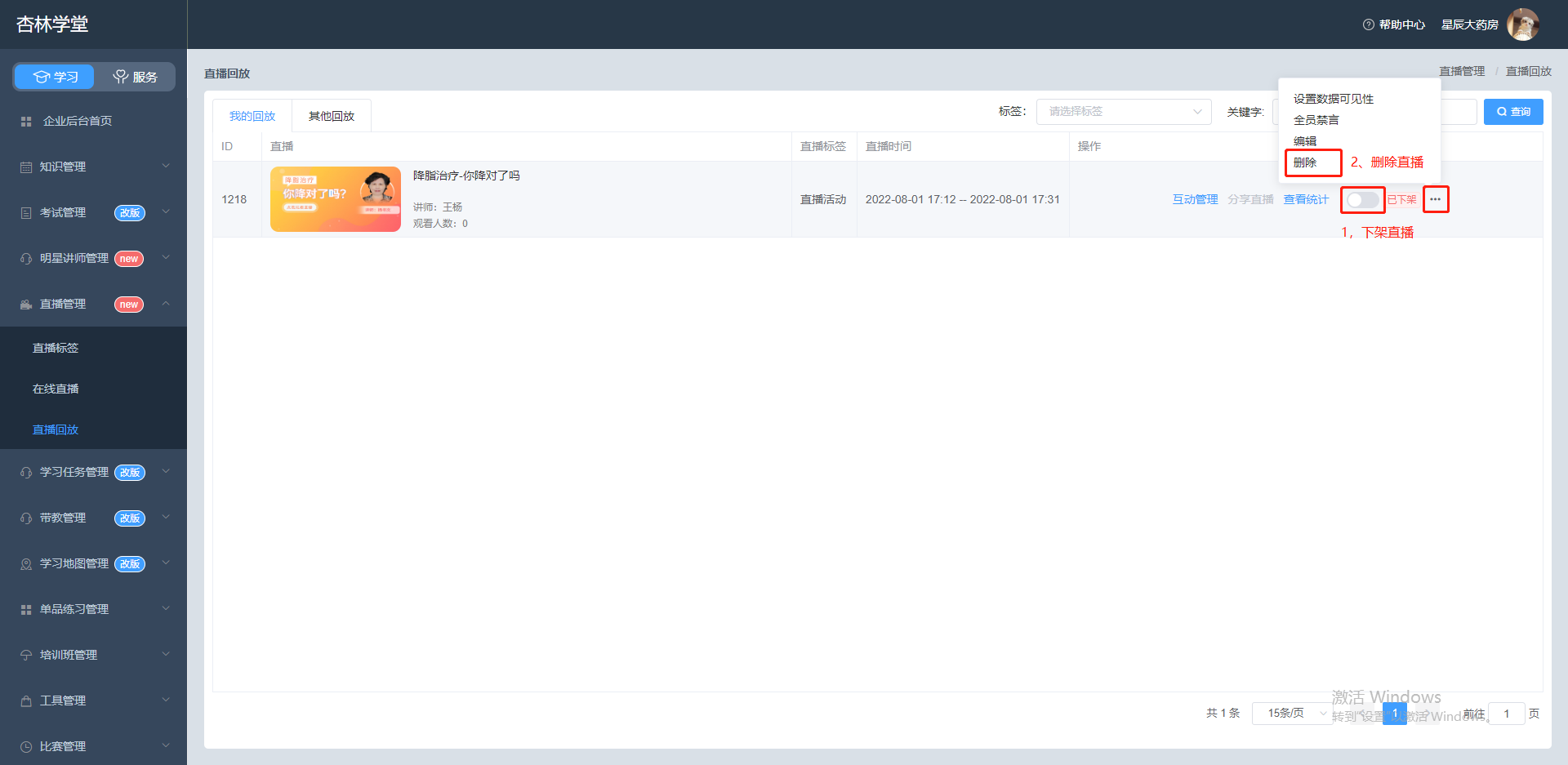Screen dimensions: 1568x765
Task: Click the 知识管理 calendar icon
Action: click(x=26, y=167)
